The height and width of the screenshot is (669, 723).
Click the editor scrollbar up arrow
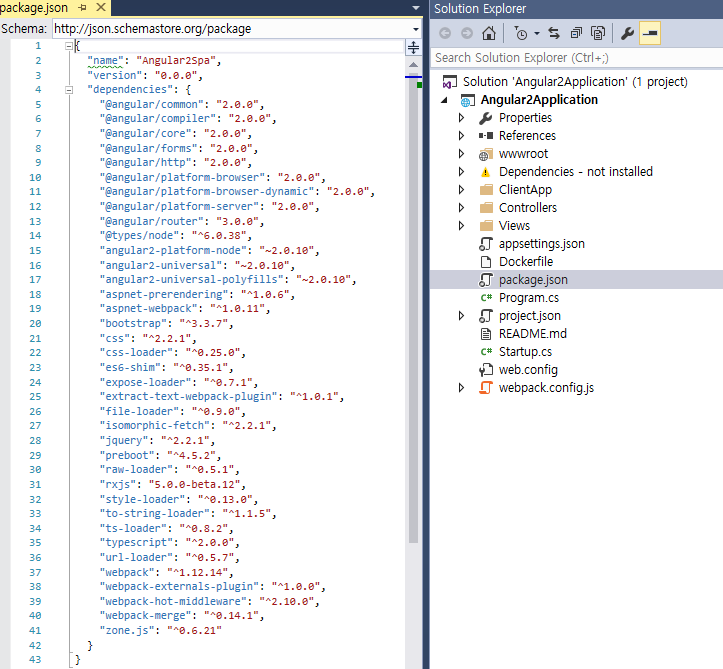414,65
